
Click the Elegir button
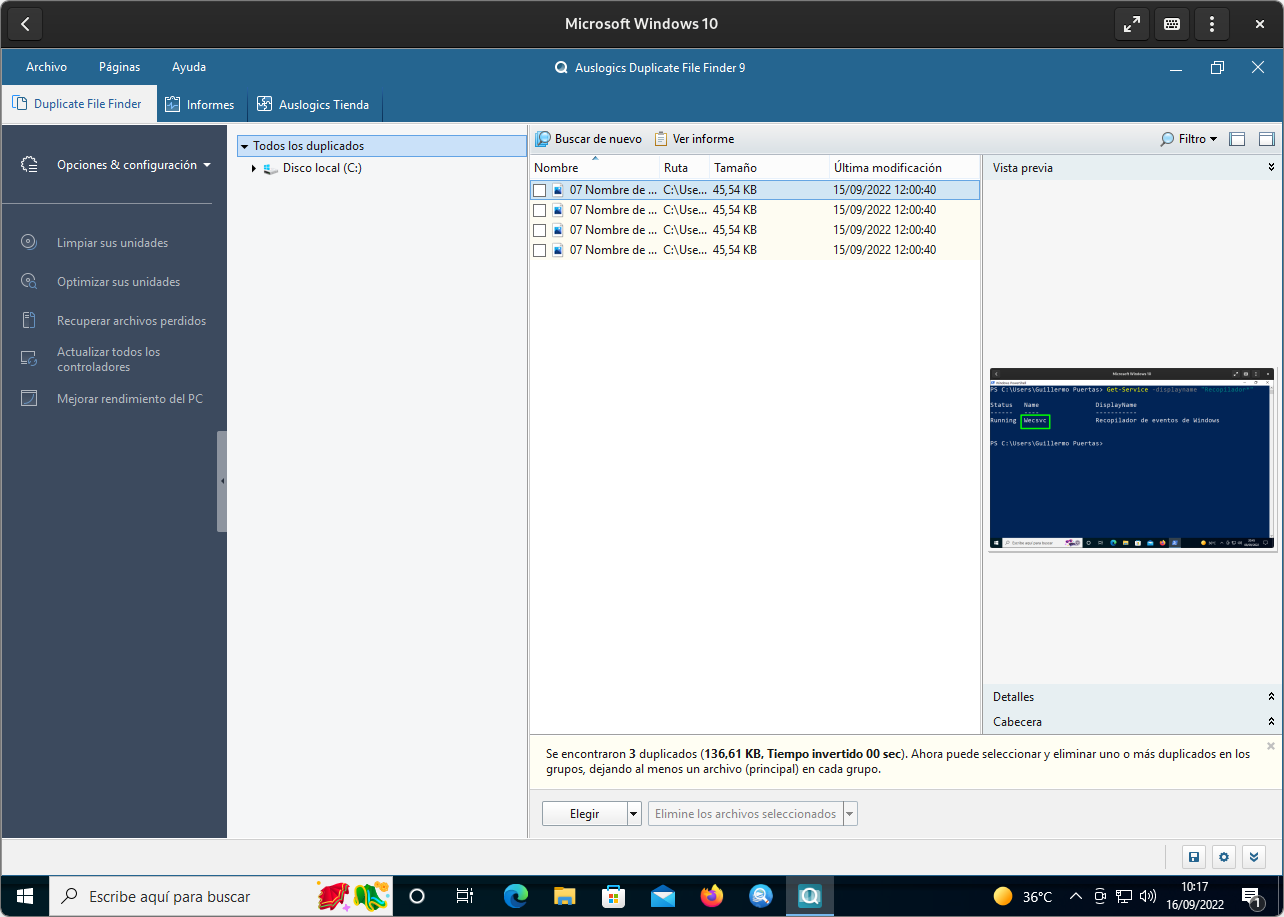(584, 814)
